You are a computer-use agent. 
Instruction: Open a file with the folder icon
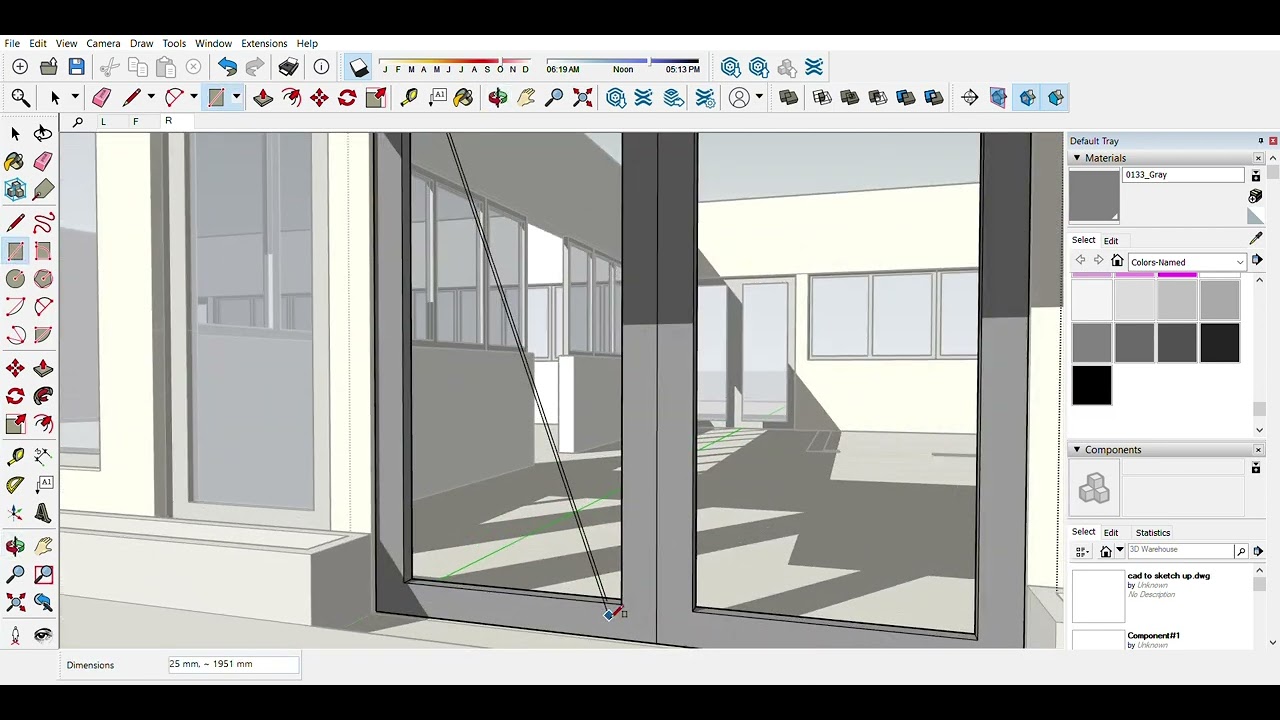pos(48,67)
